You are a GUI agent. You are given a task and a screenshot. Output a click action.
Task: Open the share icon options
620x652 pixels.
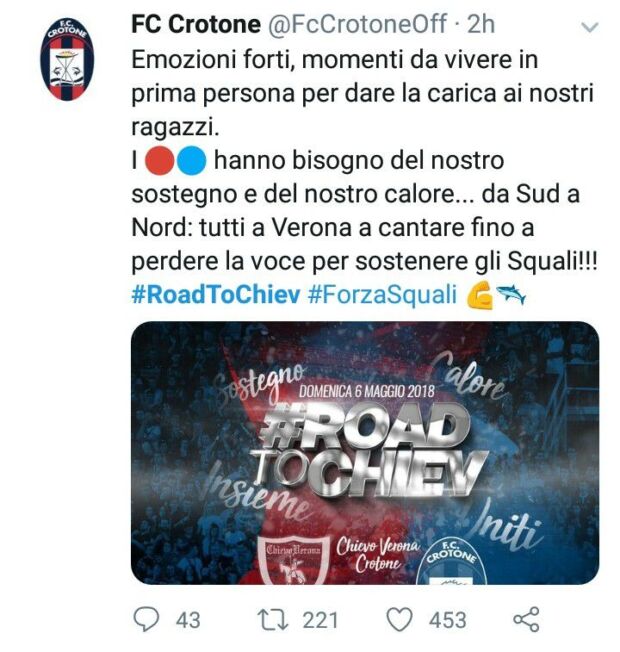[x=526, y=620]
